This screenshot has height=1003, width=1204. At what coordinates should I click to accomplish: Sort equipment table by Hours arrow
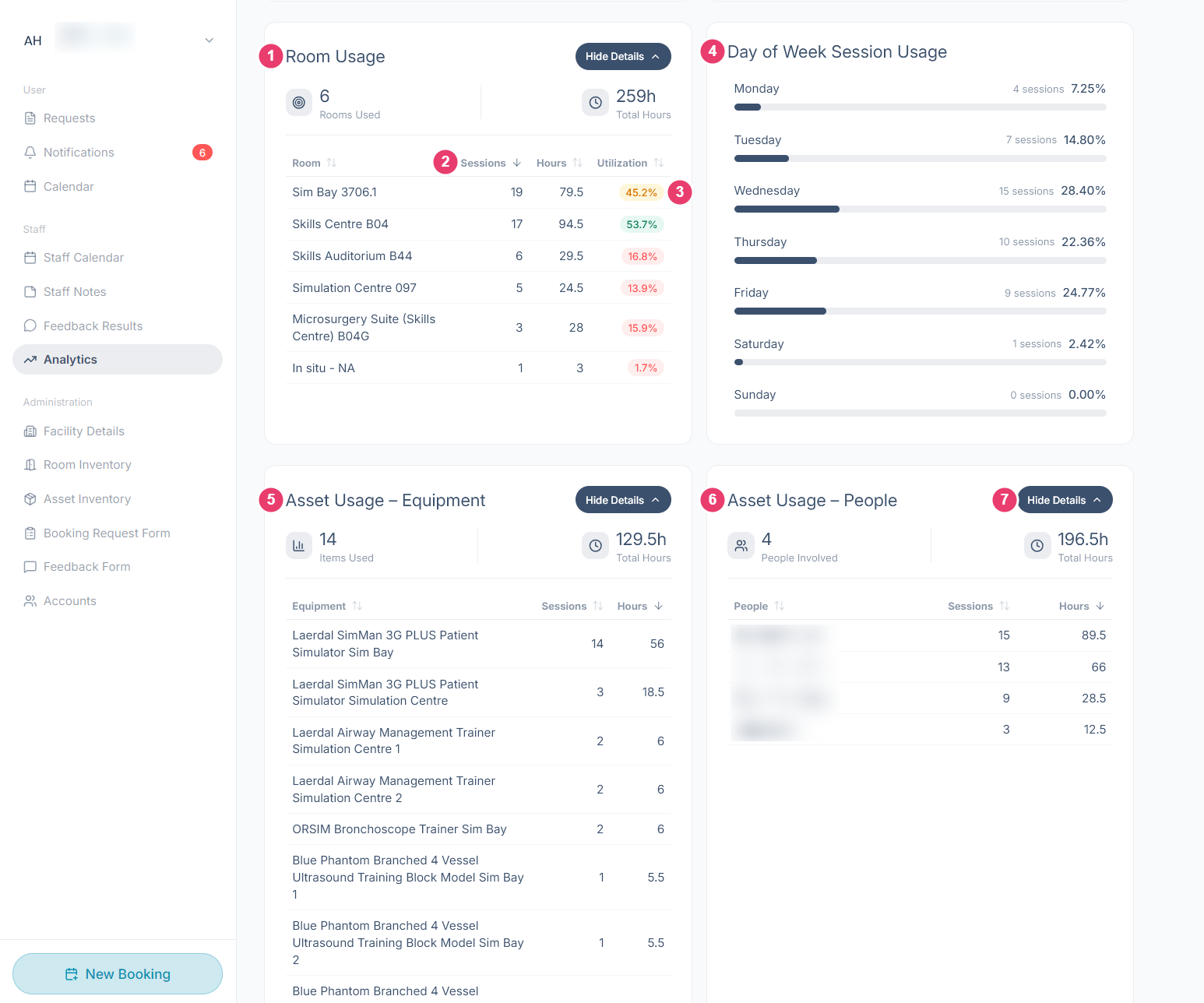click(659, 606)
